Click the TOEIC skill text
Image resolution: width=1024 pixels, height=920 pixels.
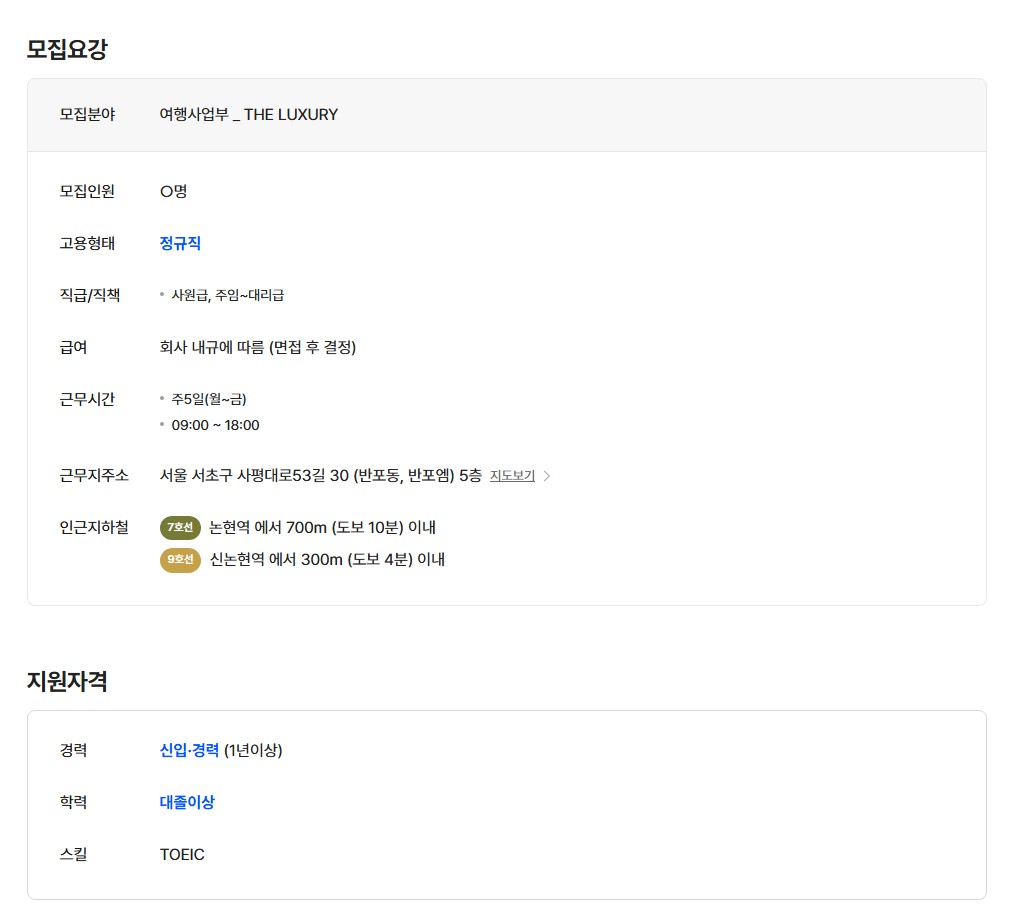click(x=182, y=854)
